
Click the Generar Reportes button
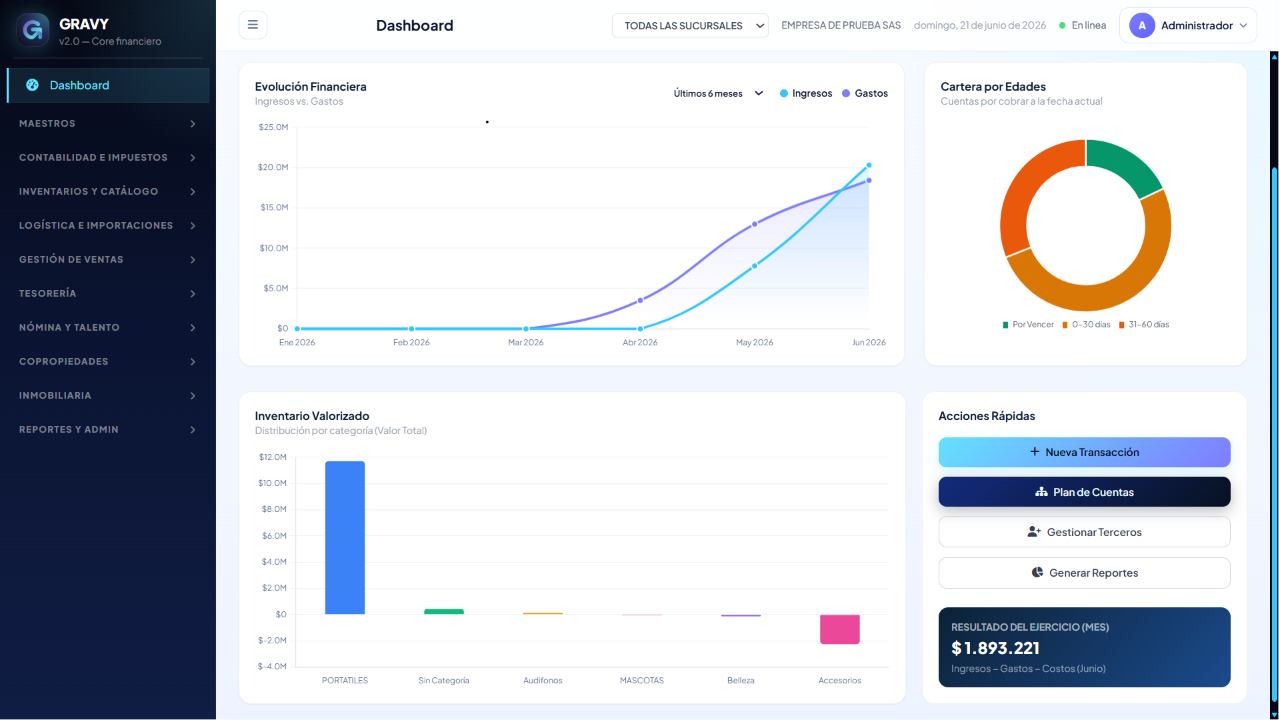point(1084,573)
